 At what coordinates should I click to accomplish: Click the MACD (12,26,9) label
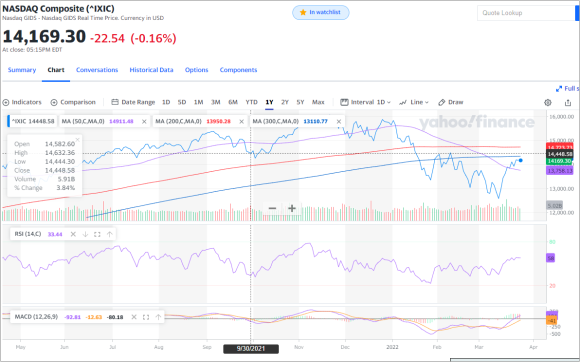(x=36, y=317)
